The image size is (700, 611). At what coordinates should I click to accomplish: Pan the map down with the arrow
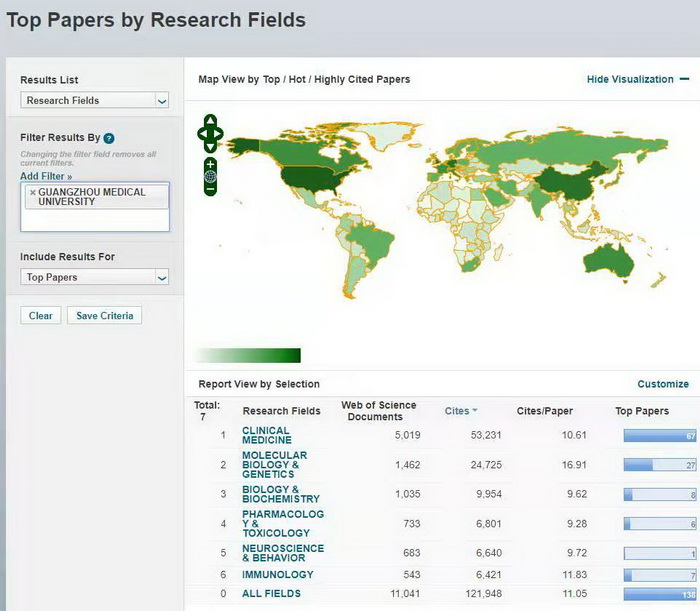(x=210, y=145)
